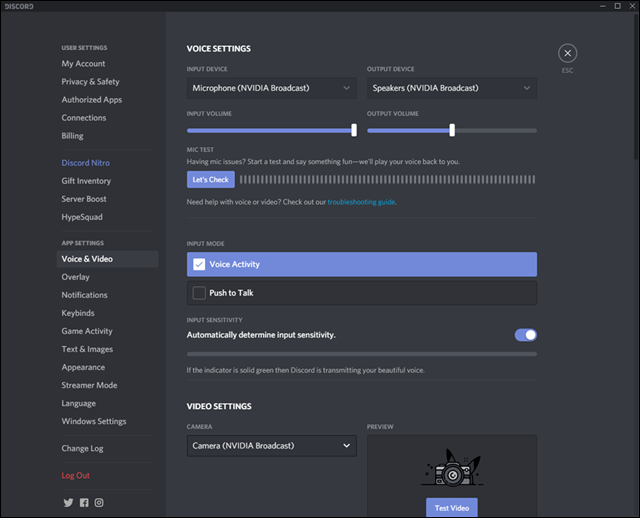Click the Input Volume slider handle

[x=354, y=130]
